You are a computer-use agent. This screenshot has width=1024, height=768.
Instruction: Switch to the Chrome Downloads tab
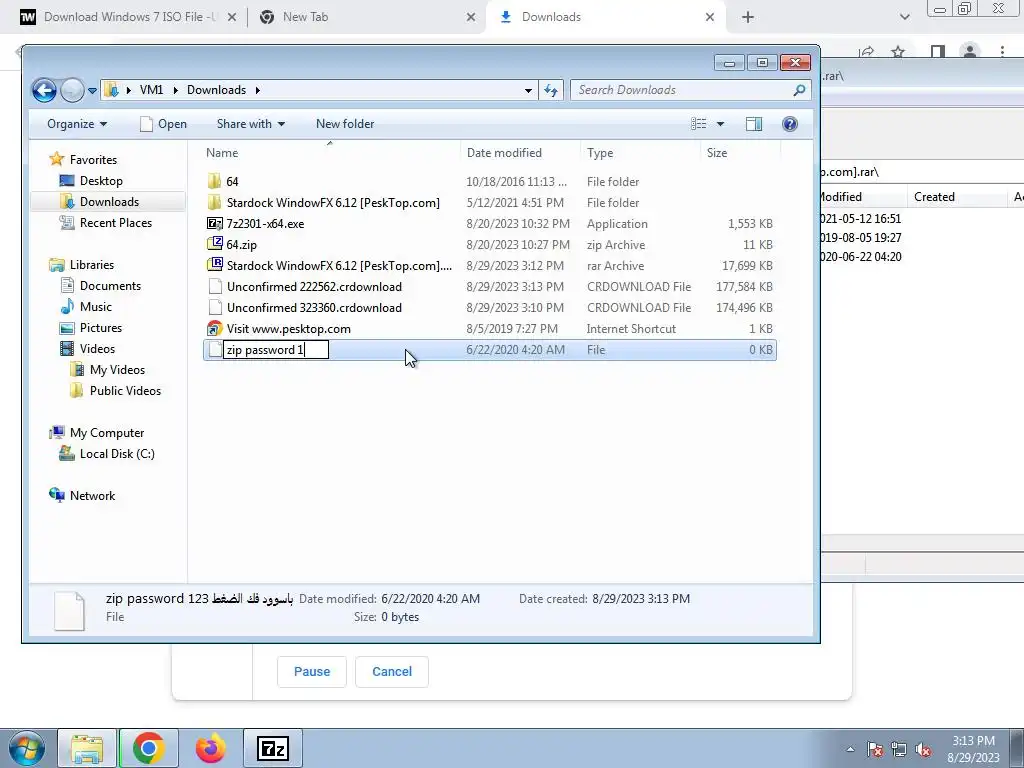[x=551, y=17]
